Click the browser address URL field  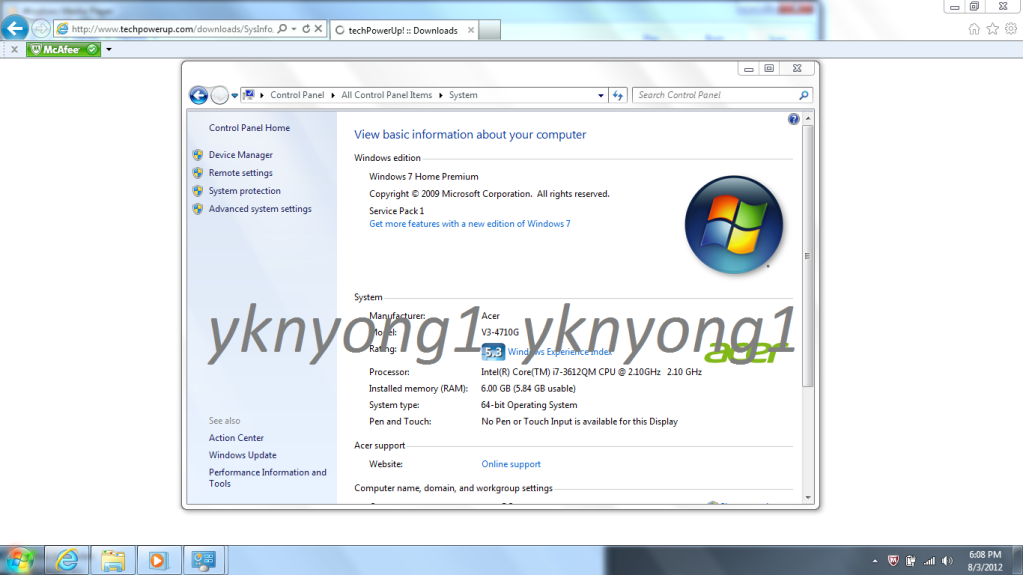click(x=172, y=29)
